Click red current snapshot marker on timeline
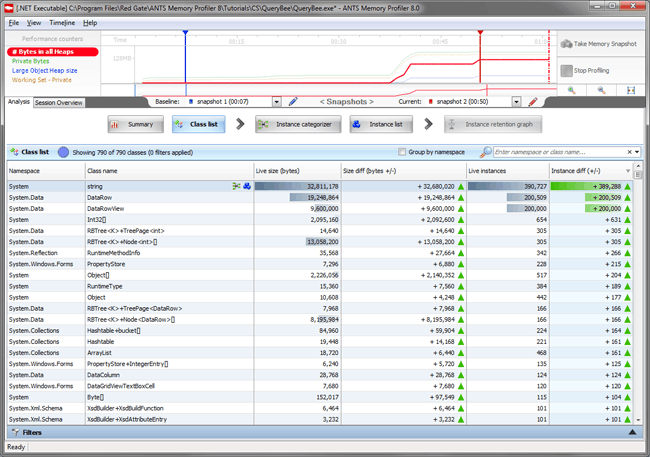Image resolution: width=650 pixels, height=457 pixels. (481, 34)
